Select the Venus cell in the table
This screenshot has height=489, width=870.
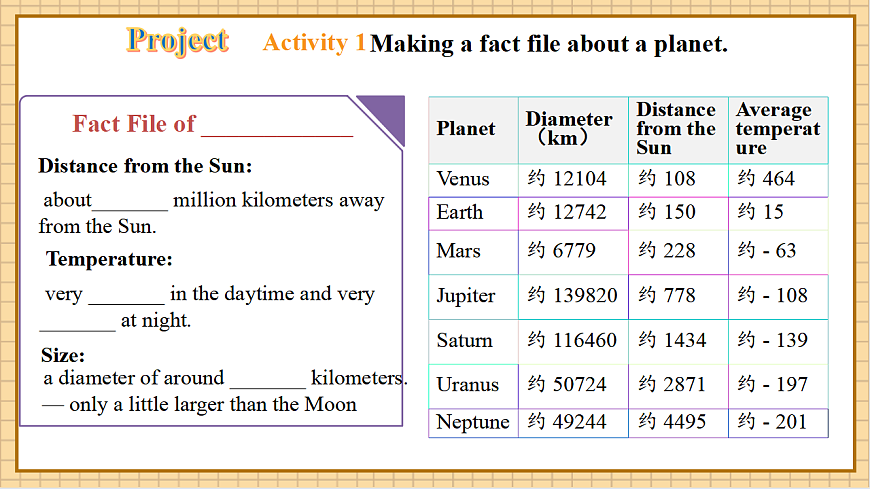[x=472, y=180]
